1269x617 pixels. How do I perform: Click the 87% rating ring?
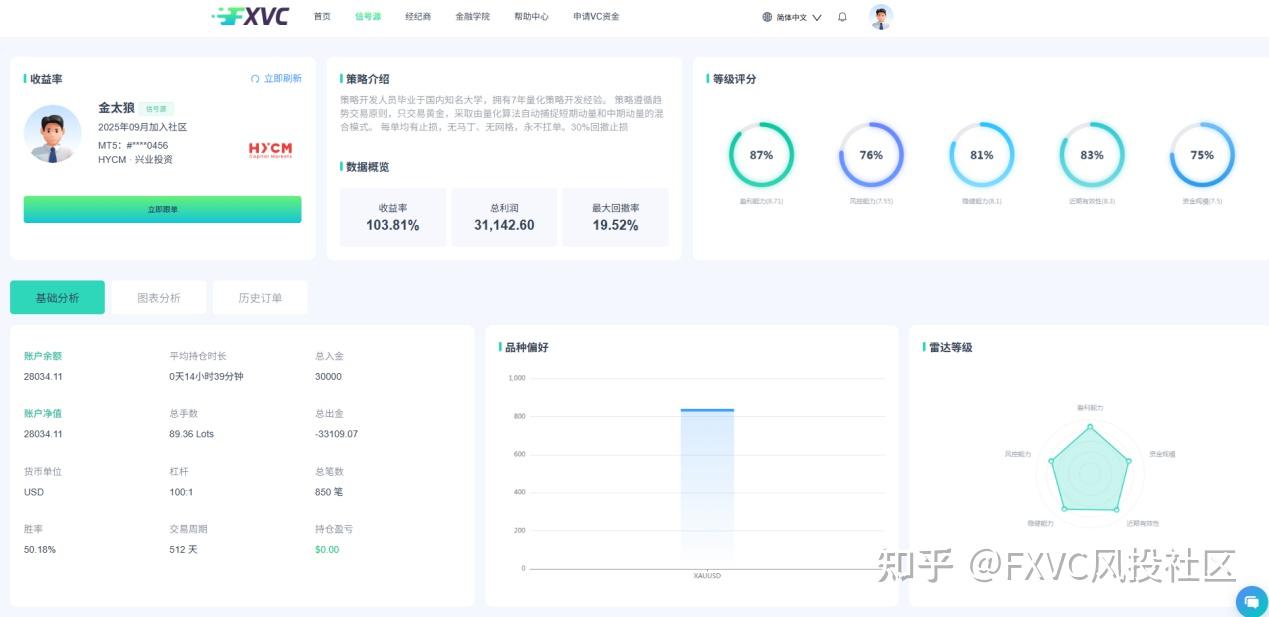tap(761, 155)
